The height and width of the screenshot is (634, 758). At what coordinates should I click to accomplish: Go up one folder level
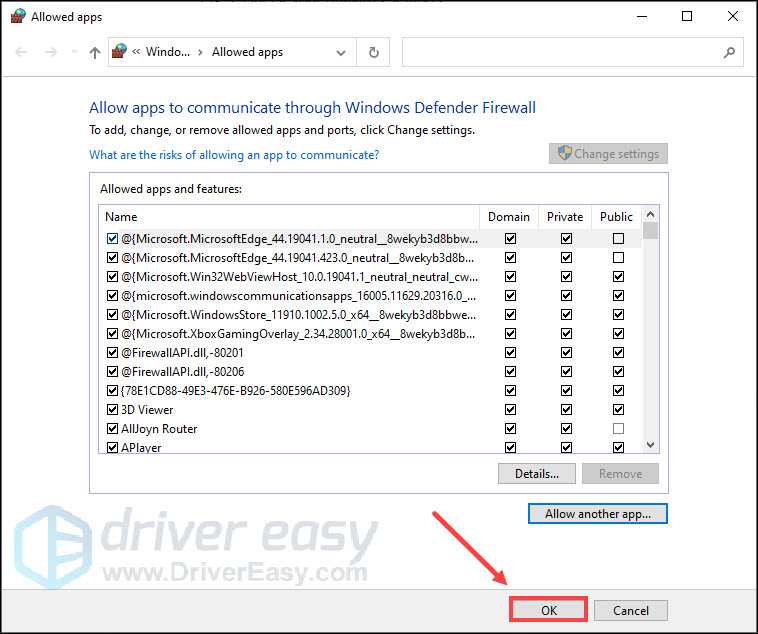click(95, 52)
